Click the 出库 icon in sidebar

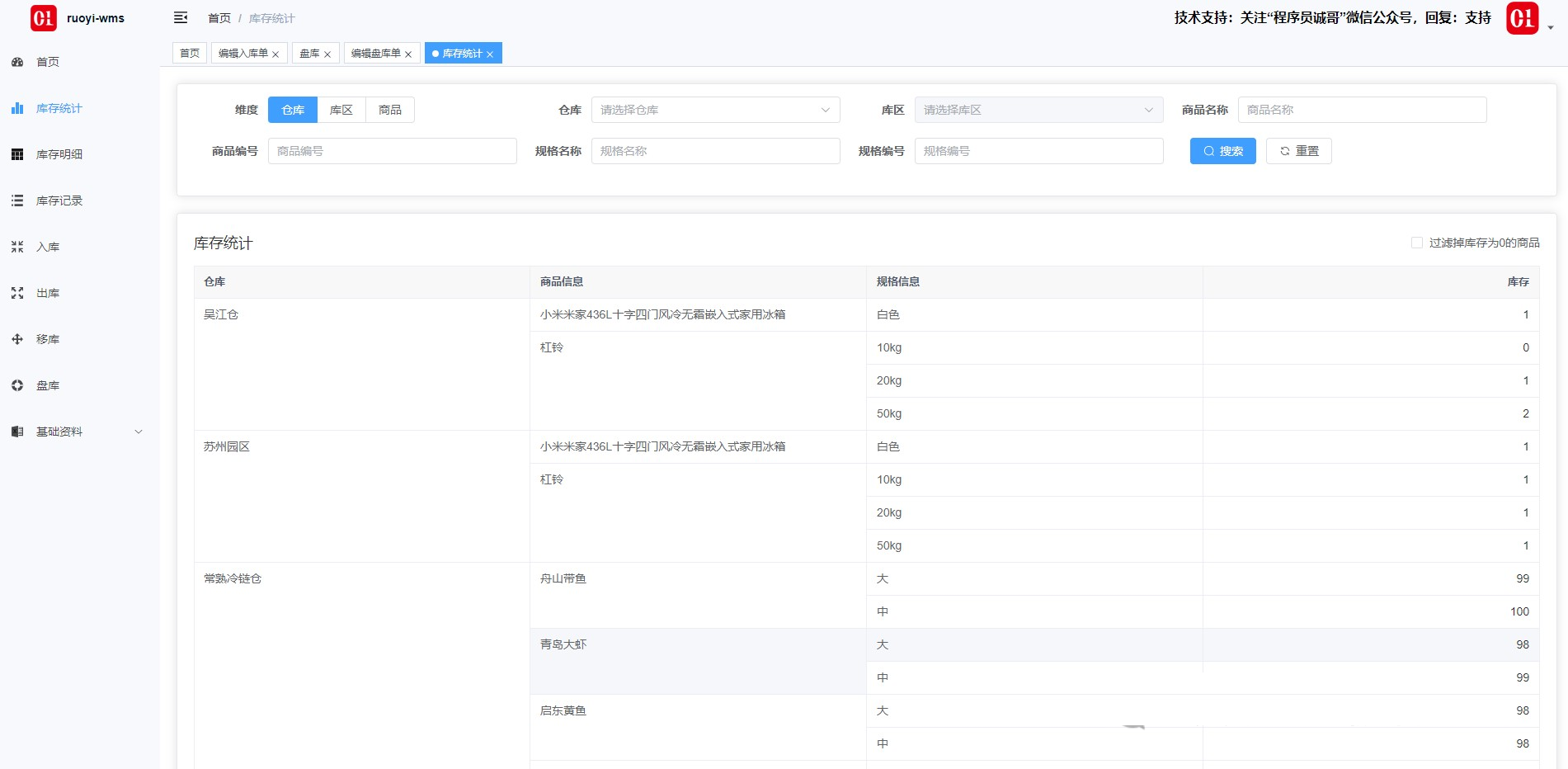click(x=17, y=293)
